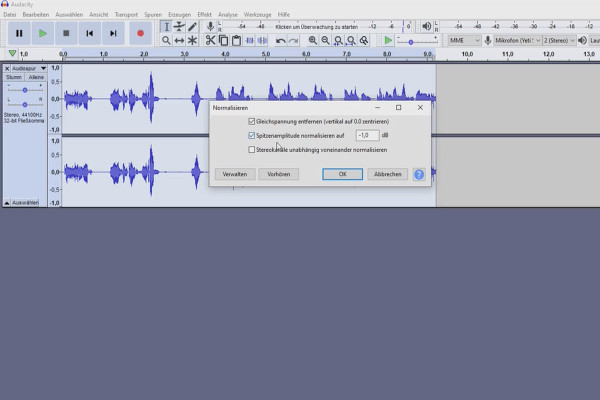Open the Hilfe menu
The height and width of the screenshot is (400, 600).
click(284, 15)
